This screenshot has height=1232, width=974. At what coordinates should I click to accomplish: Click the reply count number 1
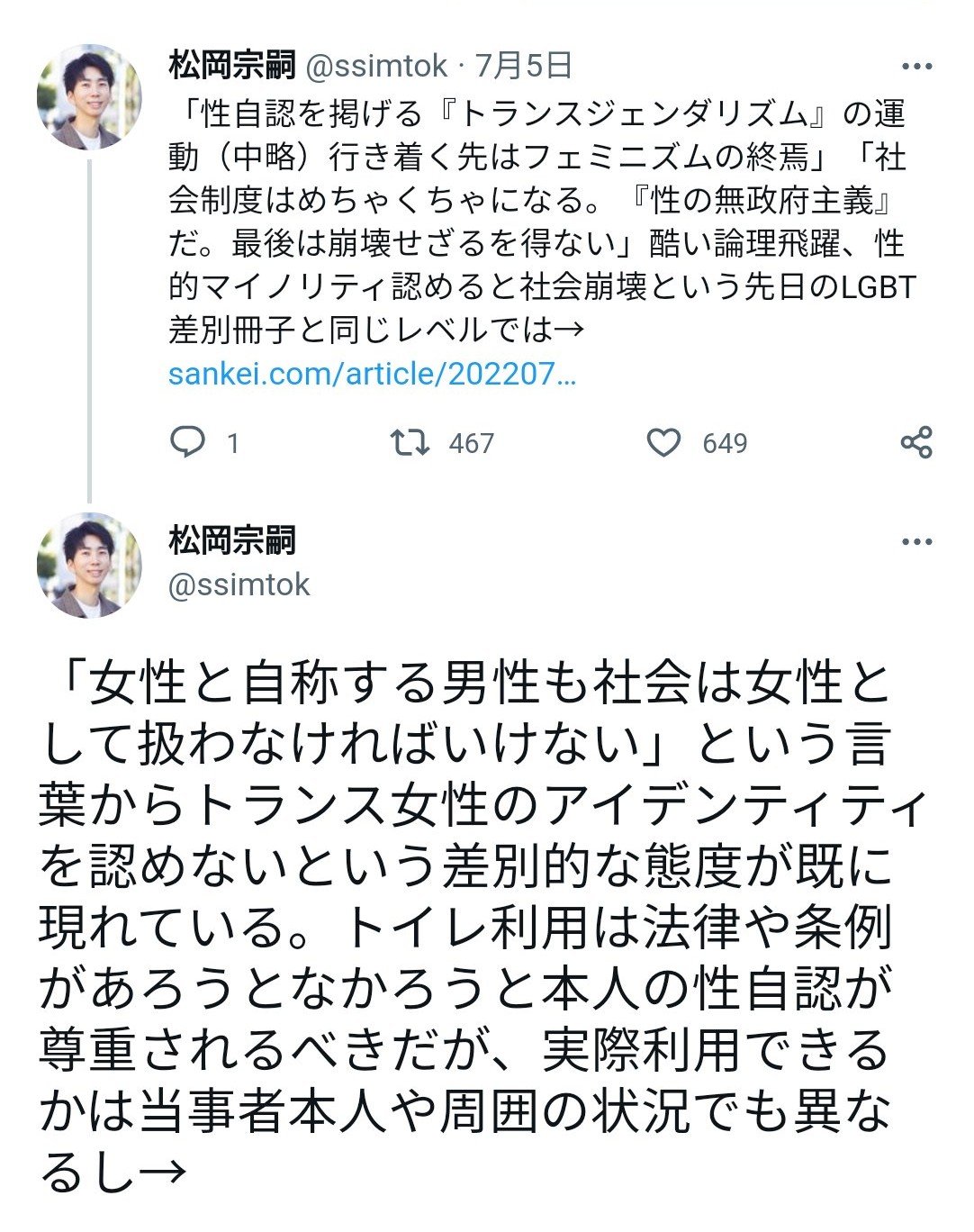pyautogui.click(x=233, y=443)
